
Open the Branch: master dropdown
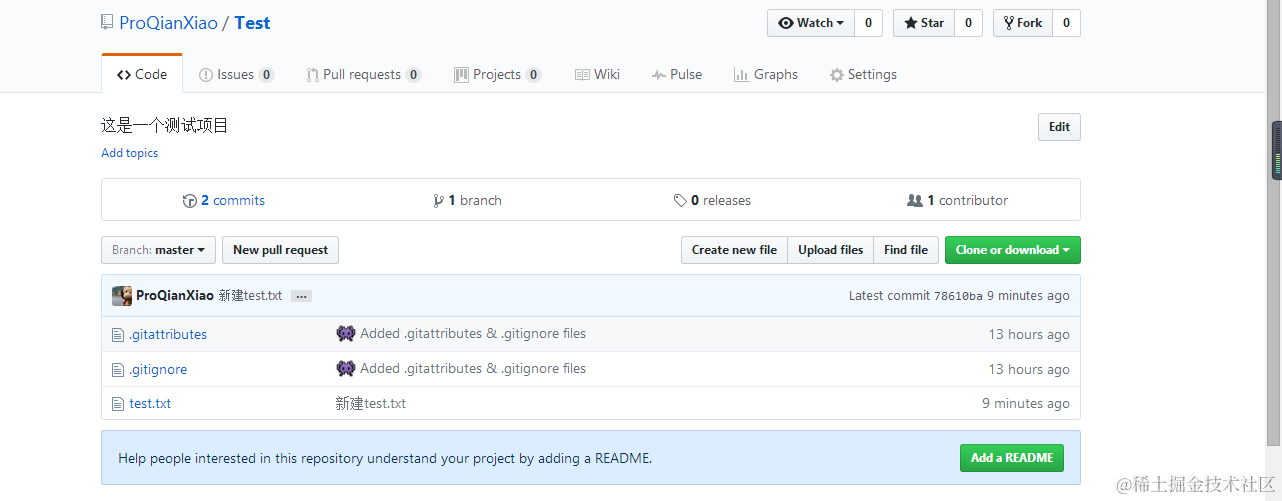click(x=158, y=250)
